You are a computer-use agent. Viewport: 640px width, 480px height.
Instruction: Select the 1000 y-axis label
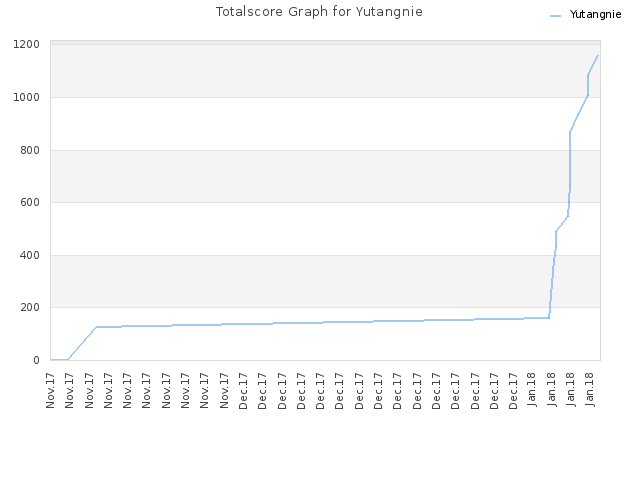pyautogui.click(x=27, y=97)
